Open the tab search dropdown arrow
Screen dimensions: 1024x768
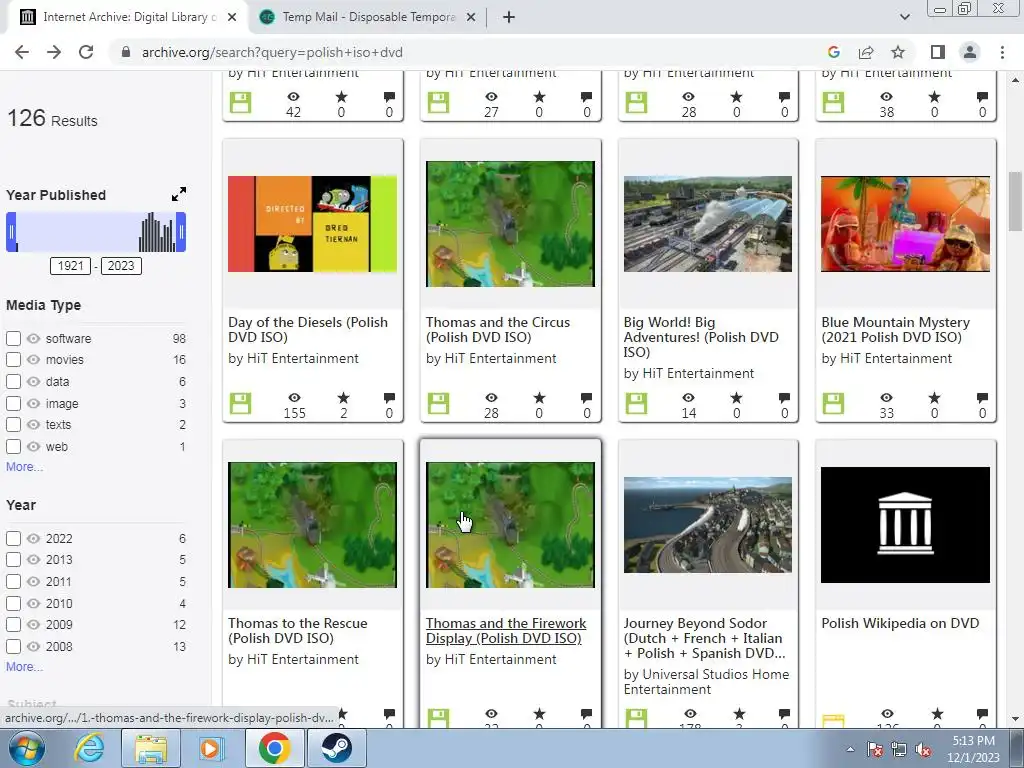coord(904,18)
